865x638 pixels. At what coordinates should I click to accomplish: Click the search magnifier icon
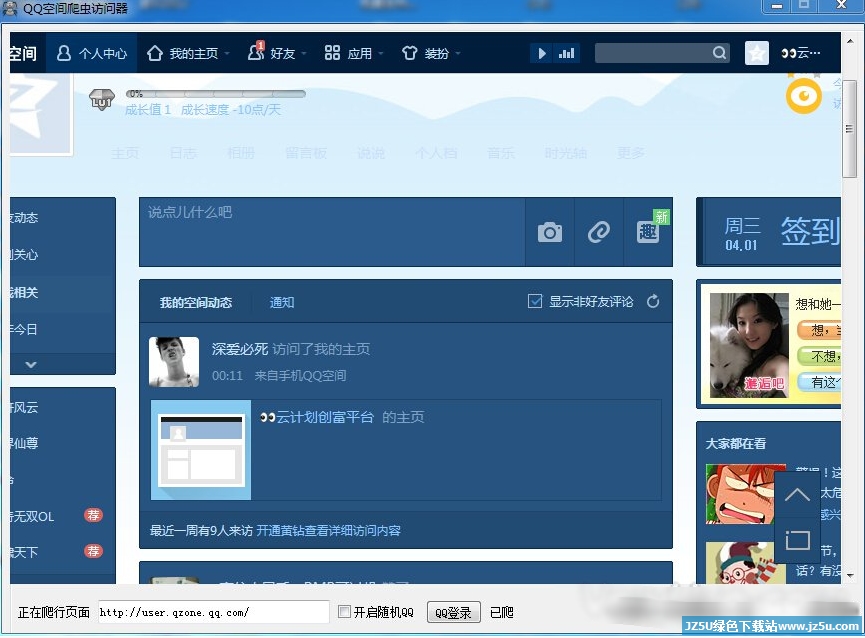719,53
